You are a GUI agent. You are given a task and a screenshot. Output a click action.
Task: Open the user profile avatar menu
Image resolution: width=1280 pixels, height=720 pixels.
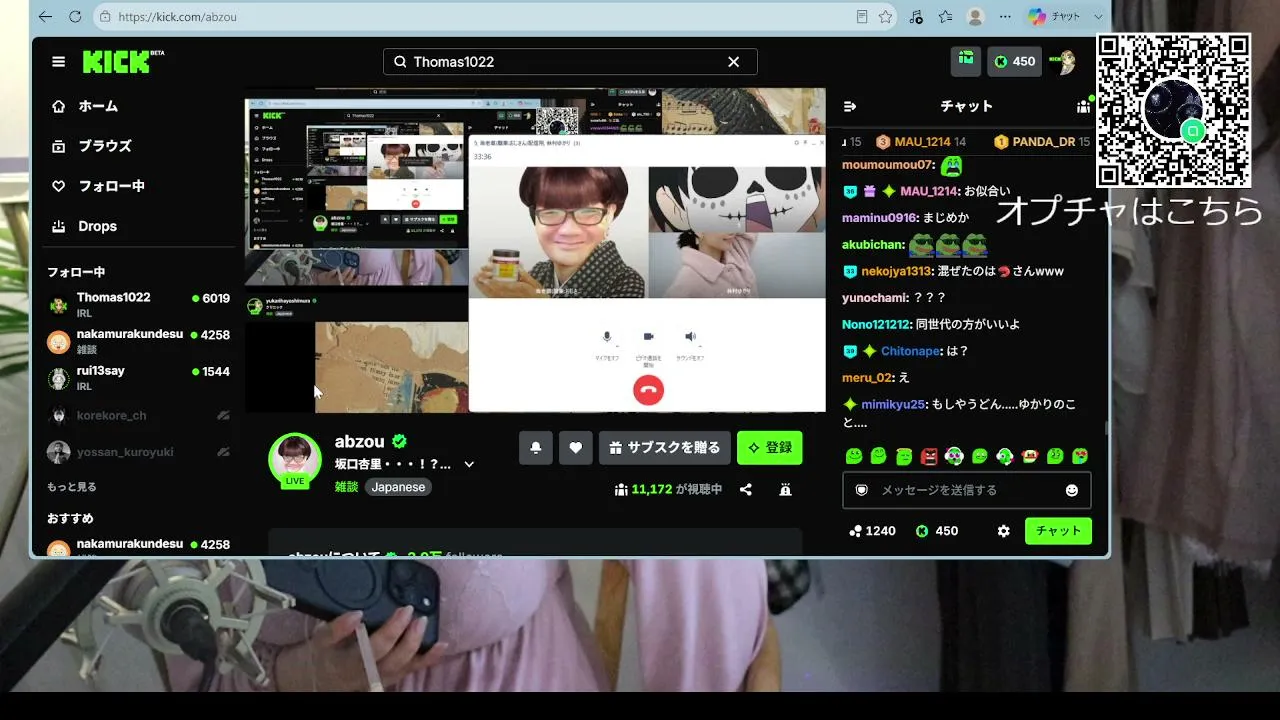[x=1062, y=62]
